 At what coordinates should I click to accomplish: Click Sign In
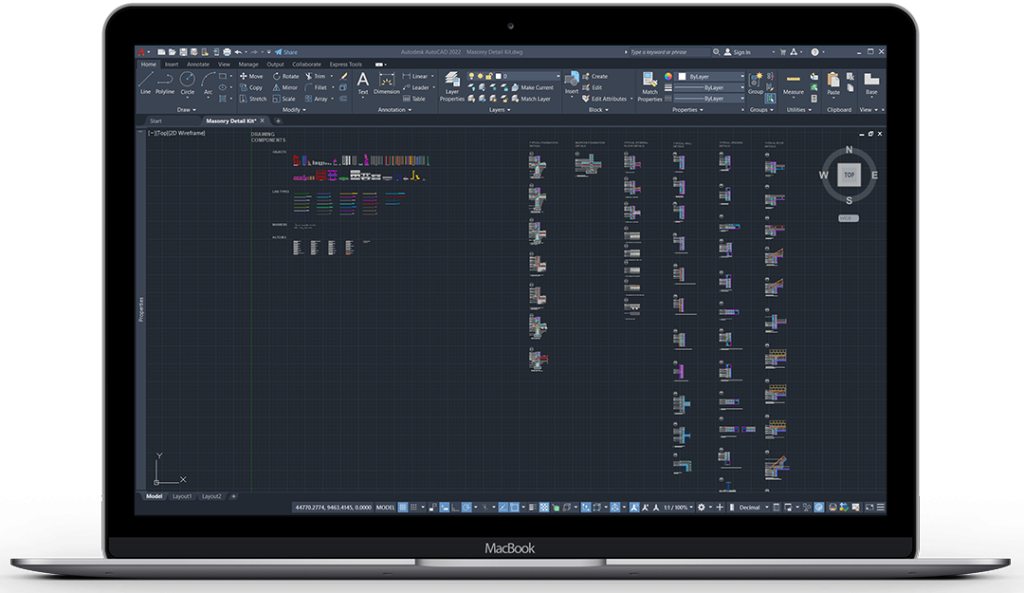[x=737, y=52]
